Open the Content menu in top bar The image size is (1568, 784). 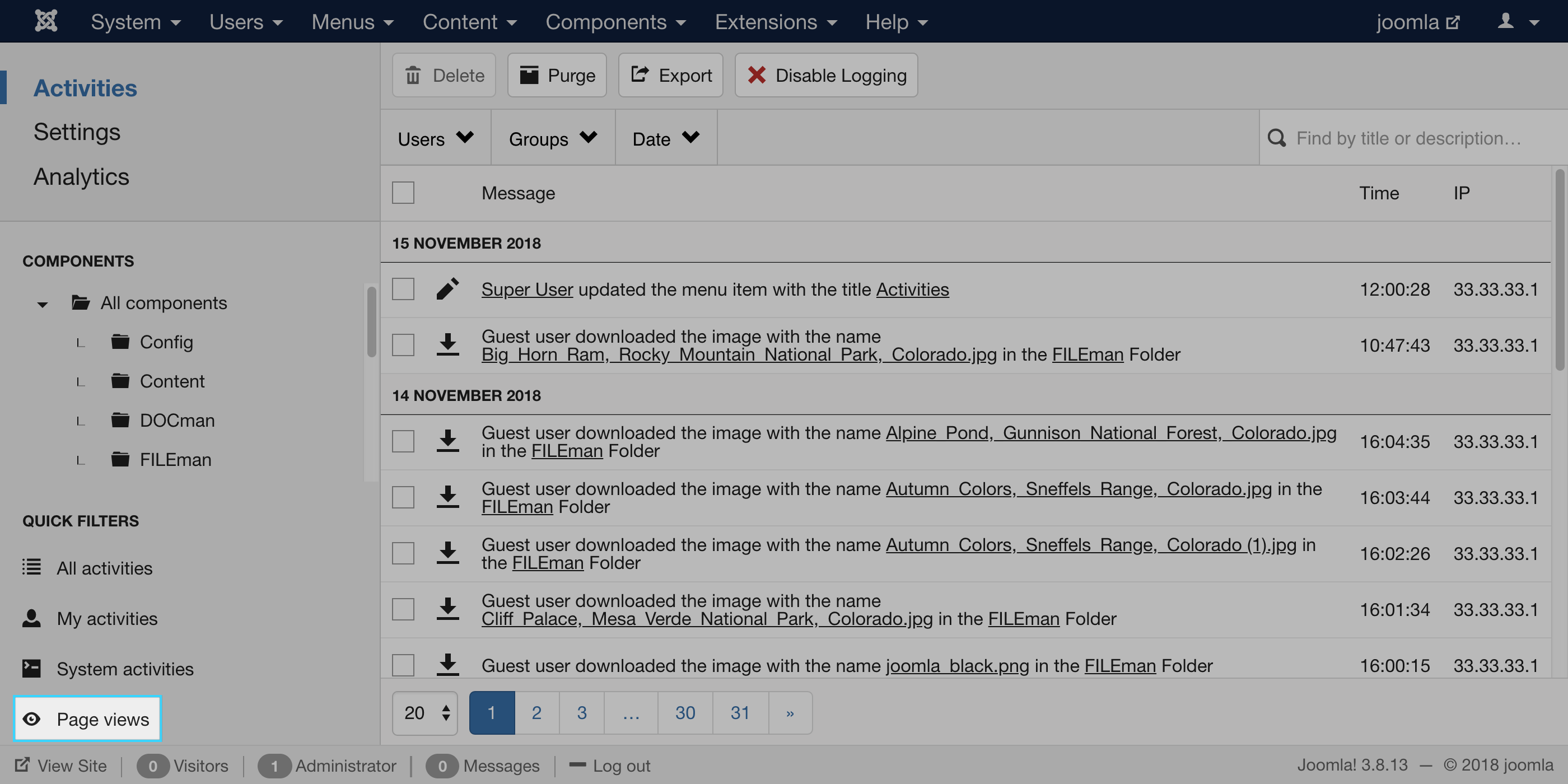(x=469, y=22)
